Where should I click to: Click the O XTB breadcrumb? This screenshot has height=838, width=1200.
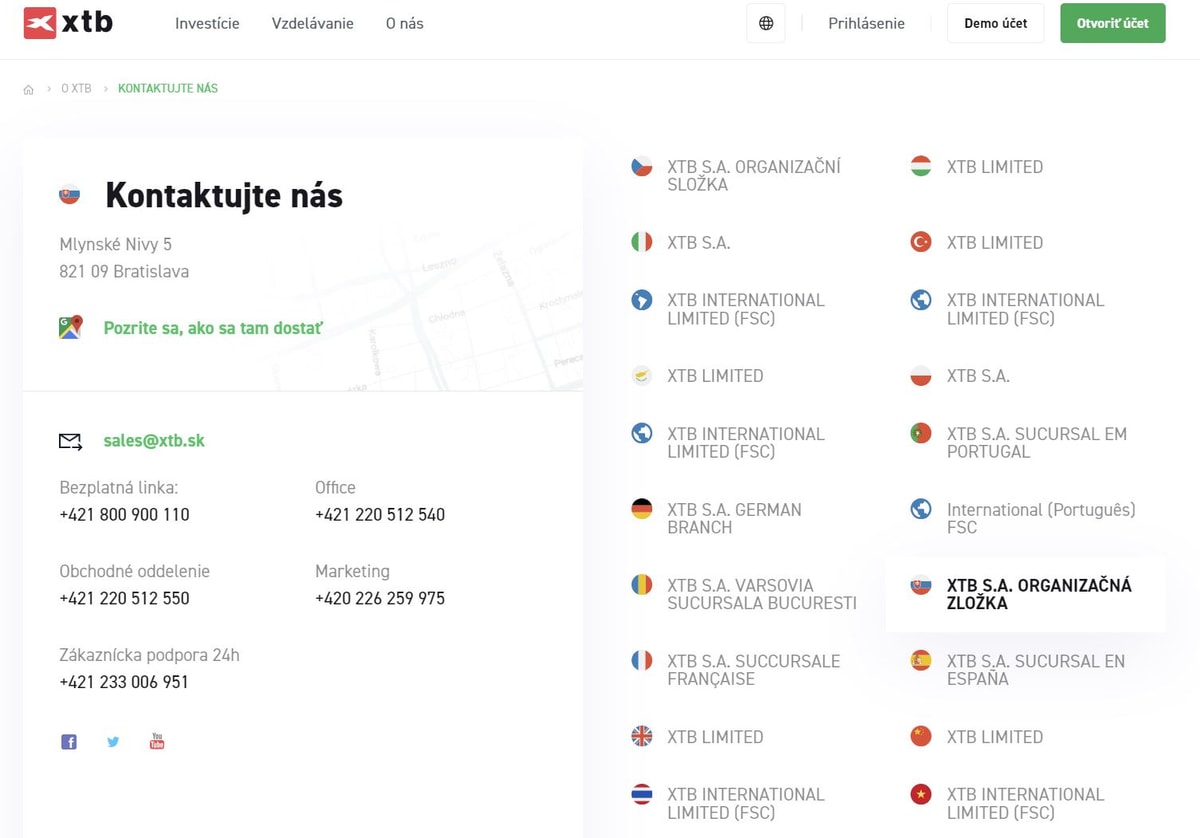click(x=76, y=89)
